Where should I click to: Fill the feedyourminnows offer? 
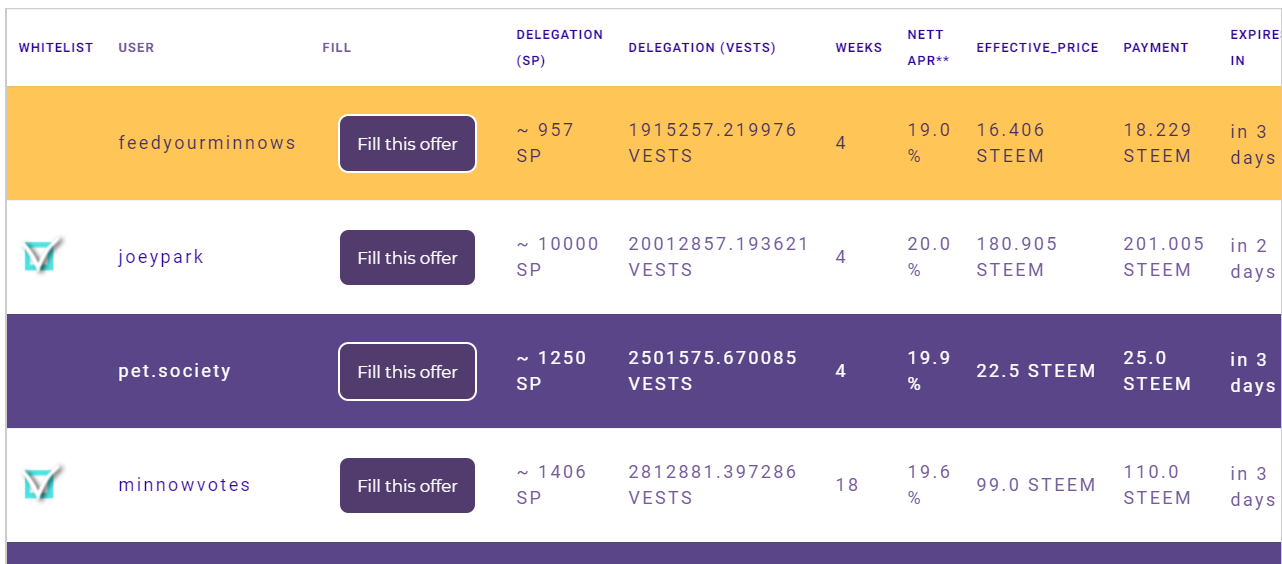(x=407, y=144)
